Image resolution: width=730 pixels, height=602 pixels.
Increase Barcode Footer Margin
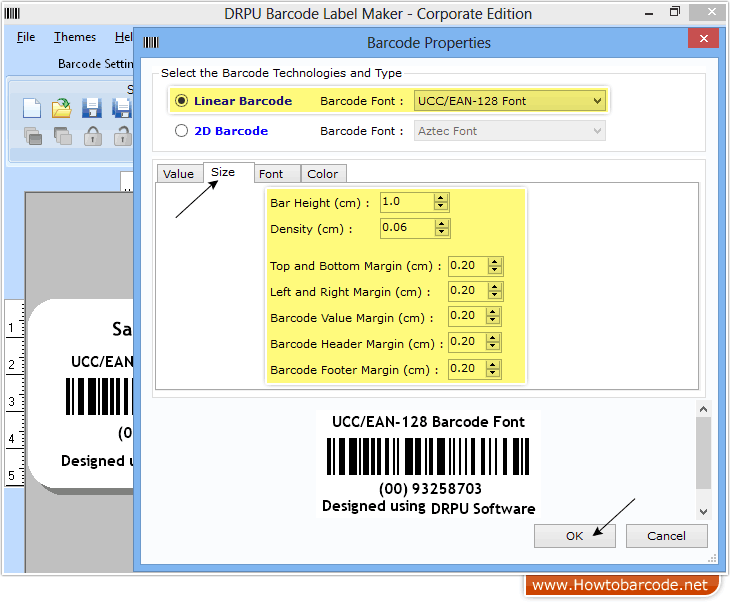[493, 365]
